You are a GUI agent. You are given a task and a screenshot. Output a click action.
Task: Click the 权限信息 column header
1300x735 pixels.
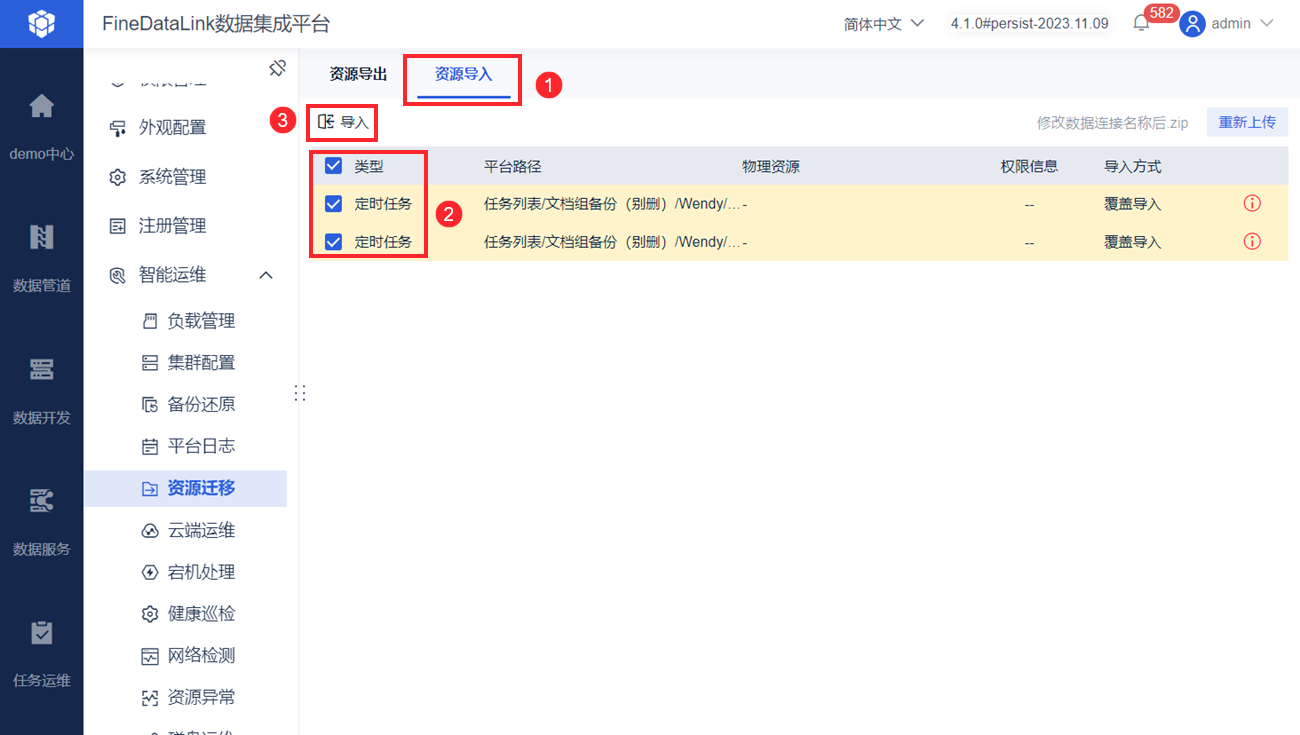point(1029,167)
